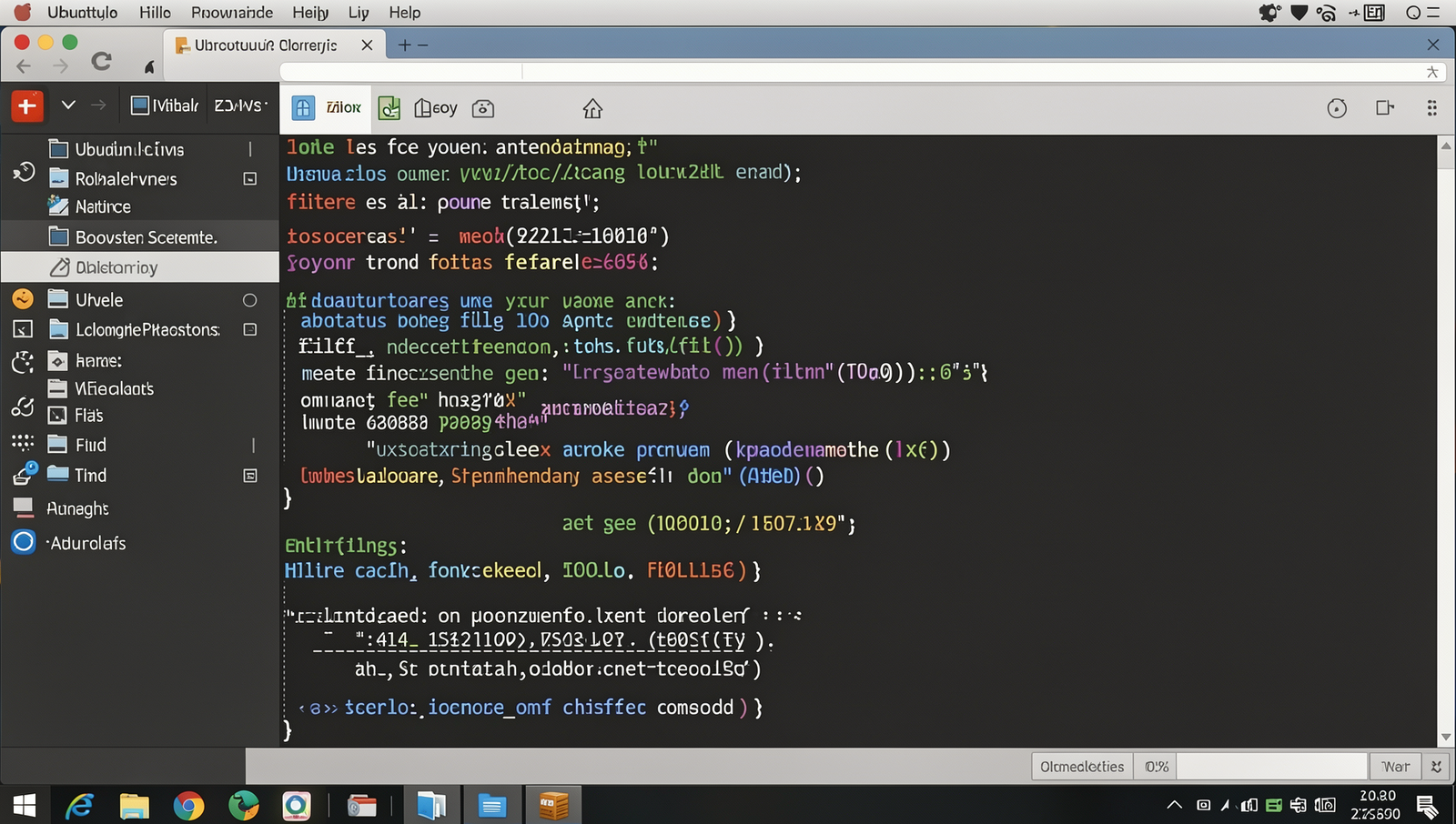The width and height of the screenshot is (1456, 824).
Task: Click the scroll up arrow of editor
Action: 1446,146
